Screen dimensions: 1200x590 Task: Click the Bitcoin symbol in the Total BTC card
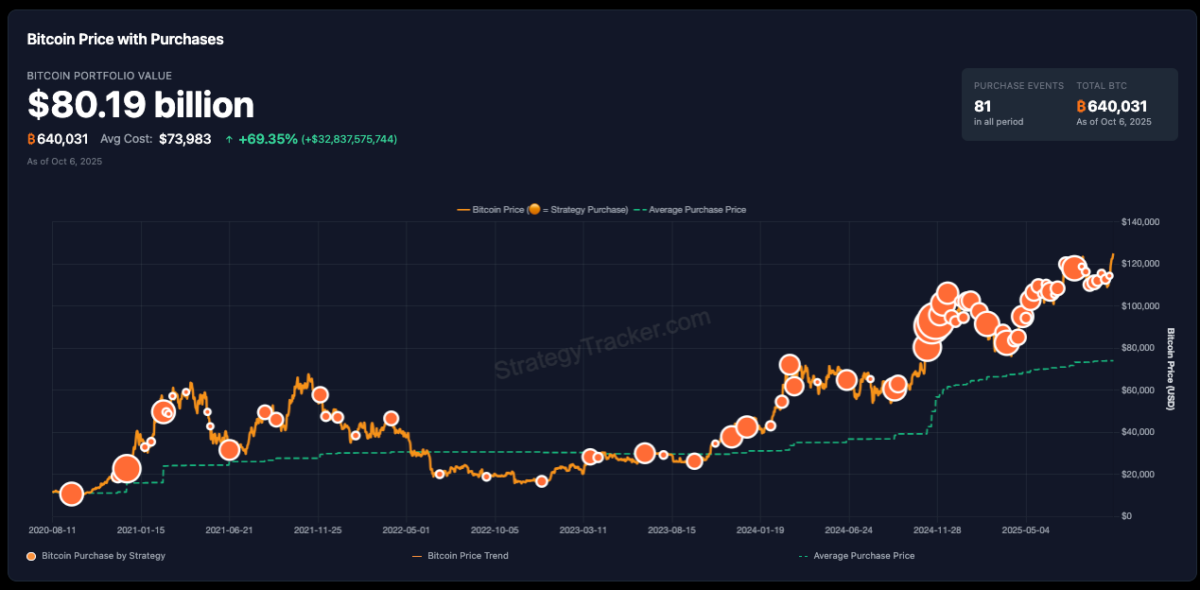coord(1081,106)
